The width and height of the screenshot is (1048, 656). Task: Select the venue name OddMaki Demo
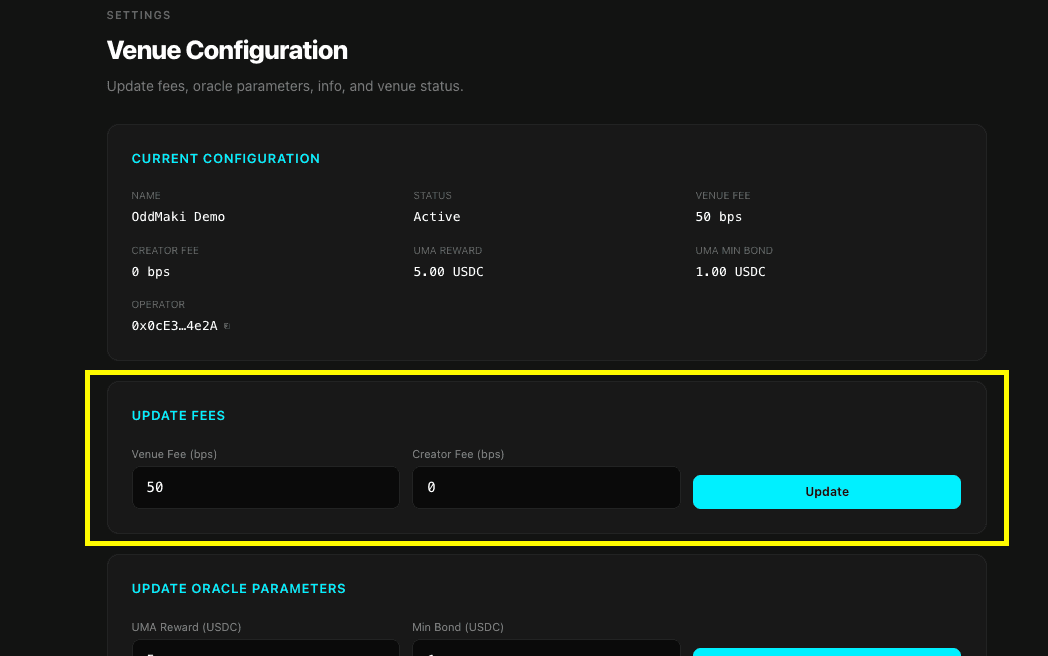pos(178,217)
